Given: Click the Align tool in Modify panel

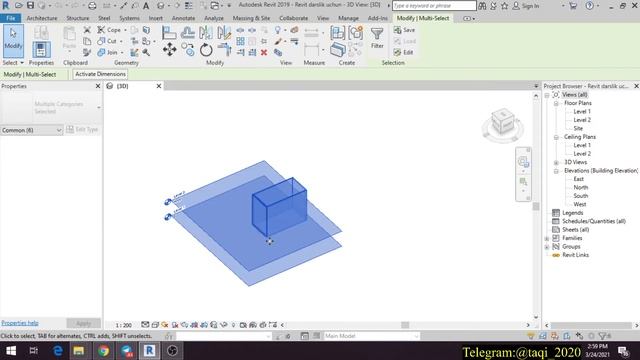Looking at the screenshot, I should click(x=169, y=32).
